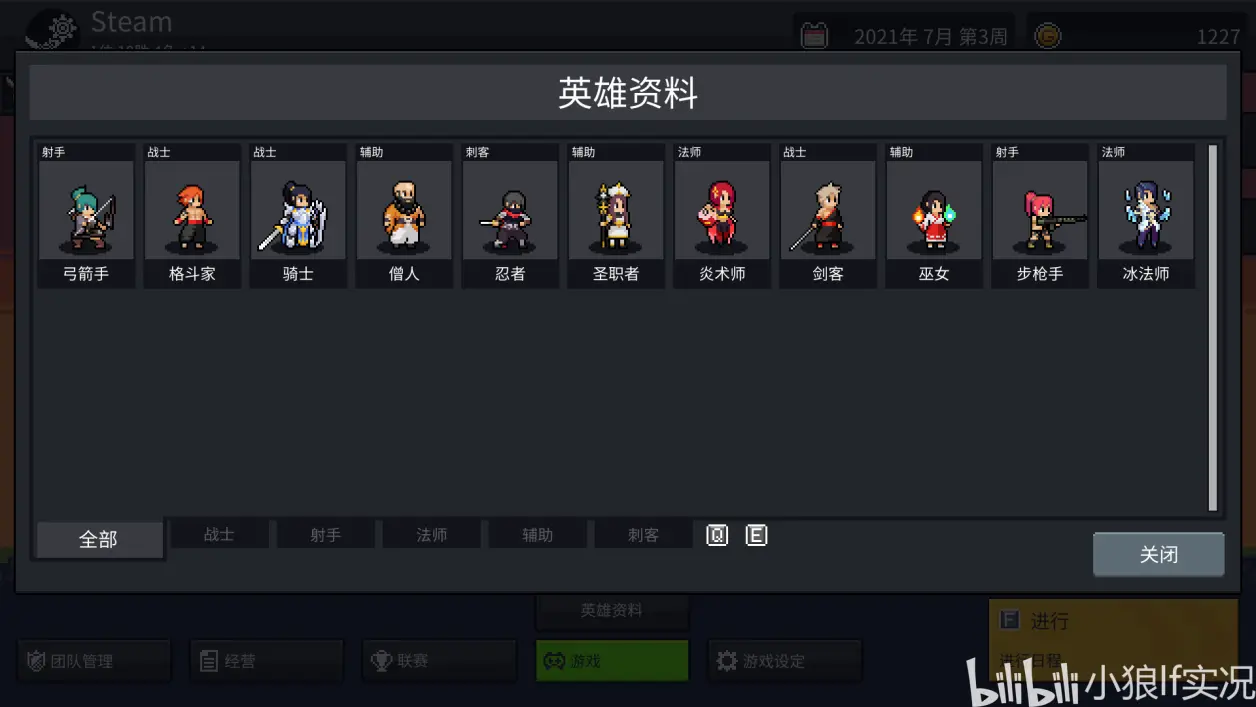Select the 炎术师 fire mage icon
Viewport: 1256px width, 707px height.
(x=722, y=216)
